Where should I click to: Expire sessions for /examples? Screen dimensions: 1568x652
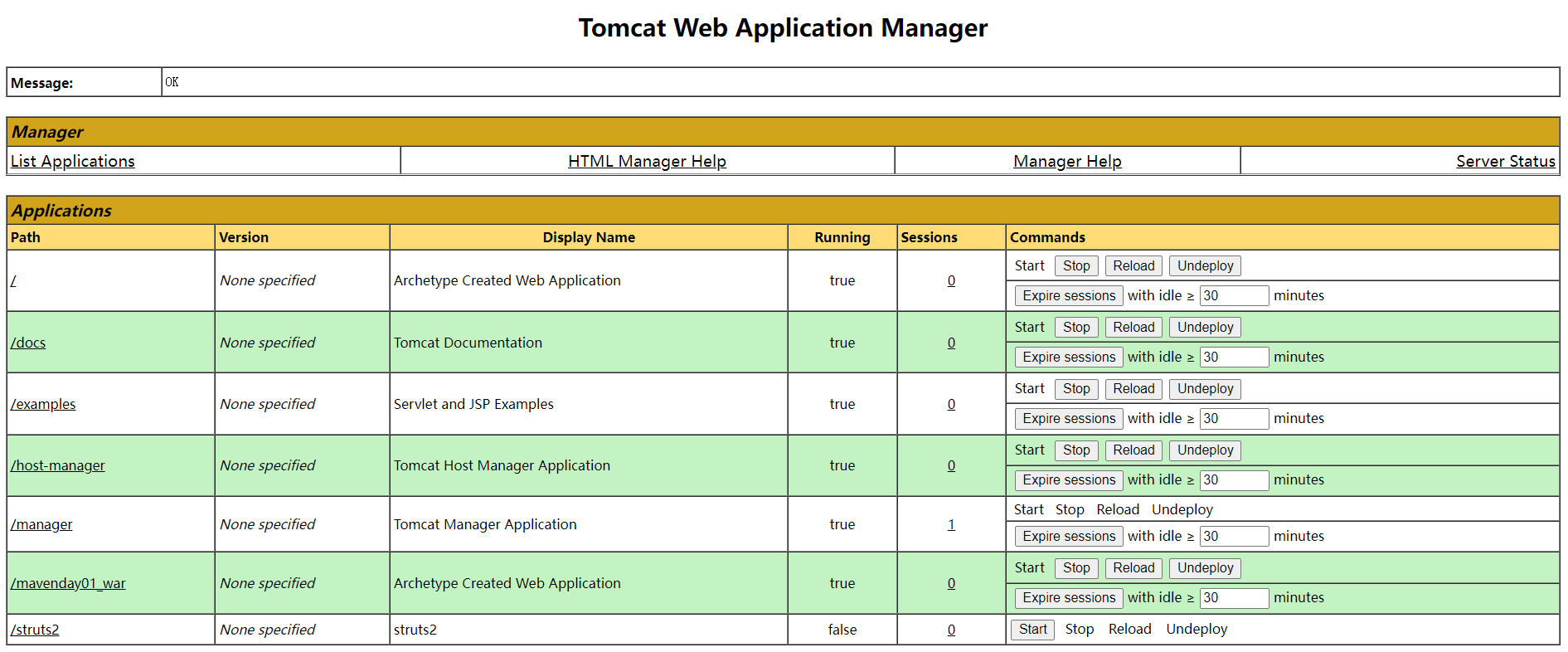coord(1069,418)
